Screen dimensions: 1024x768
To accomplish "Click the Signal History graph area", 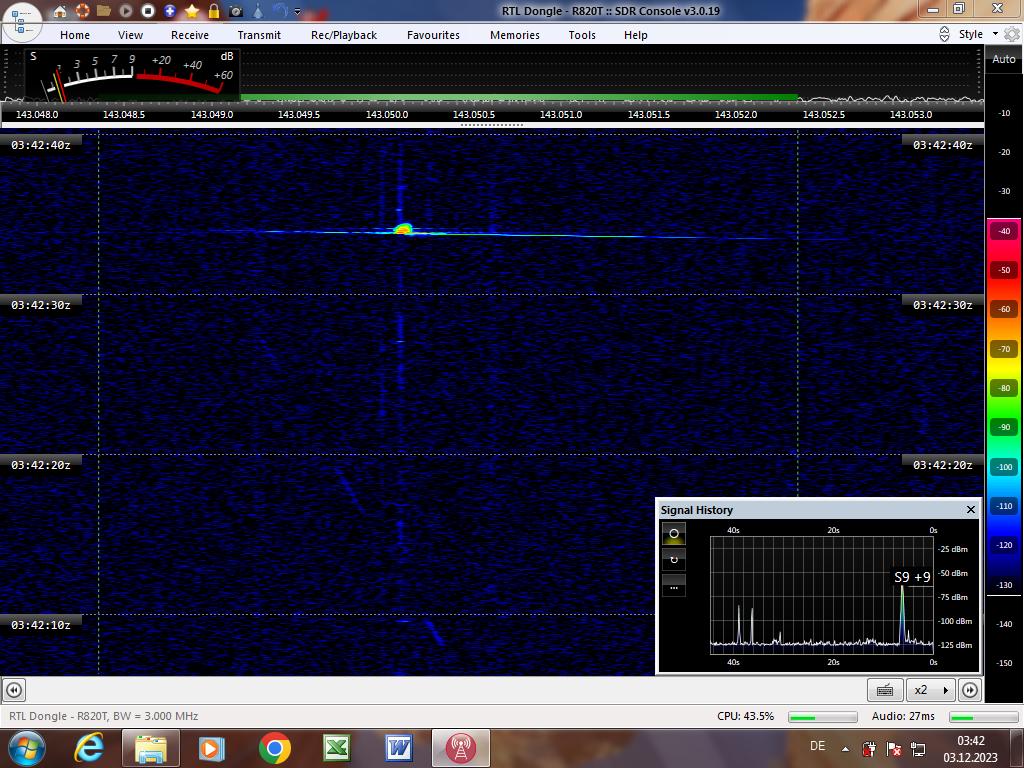I will [x=822, y=595].
